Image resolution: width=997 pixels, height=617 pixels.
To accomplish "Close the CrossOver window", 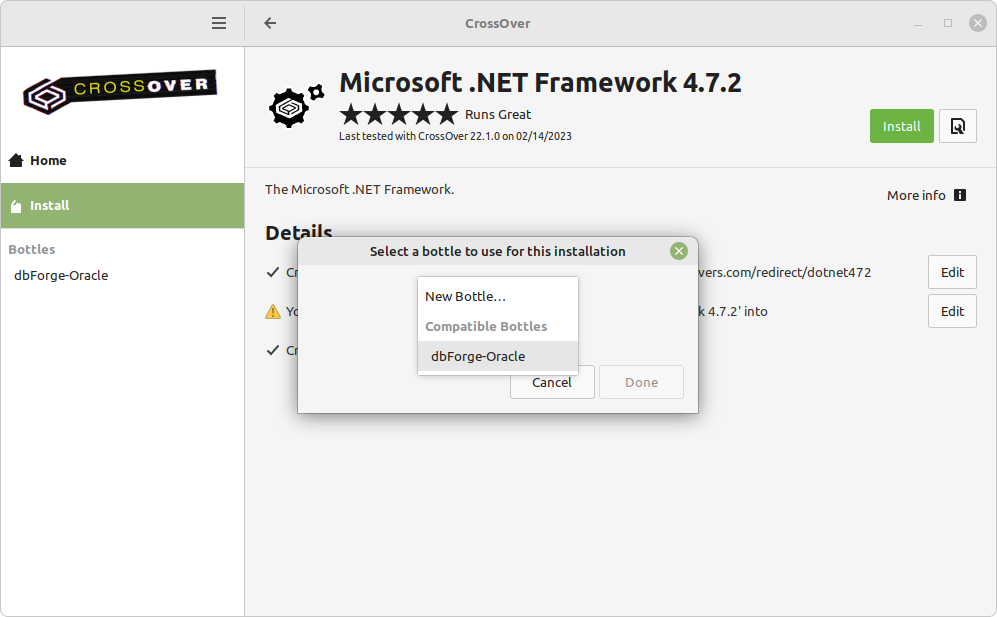I will (x=977, y=24).
